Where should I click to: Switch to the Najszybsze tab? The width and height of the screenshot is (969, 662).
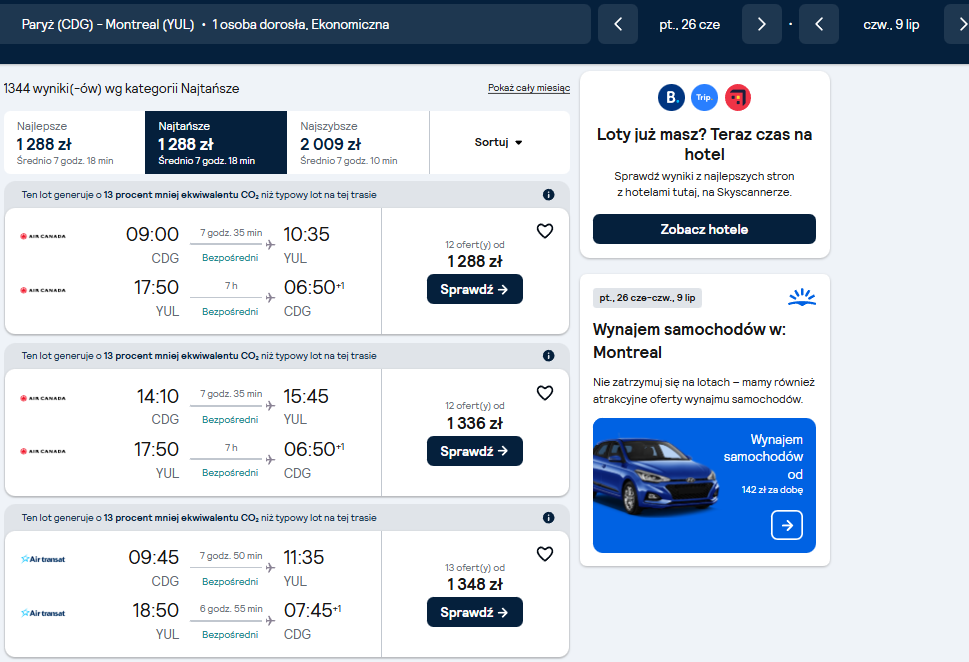point(358,143)
